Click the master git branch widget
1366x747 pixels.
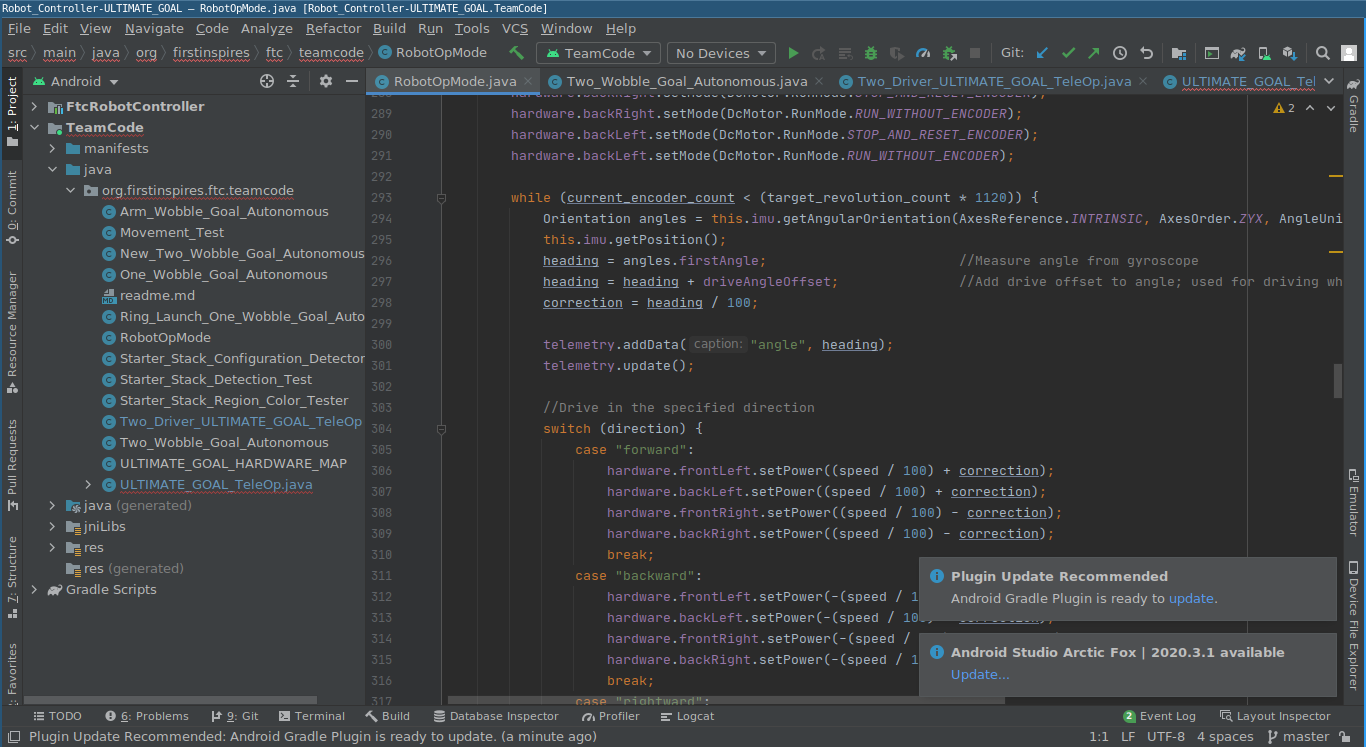tap(1298, 736)
